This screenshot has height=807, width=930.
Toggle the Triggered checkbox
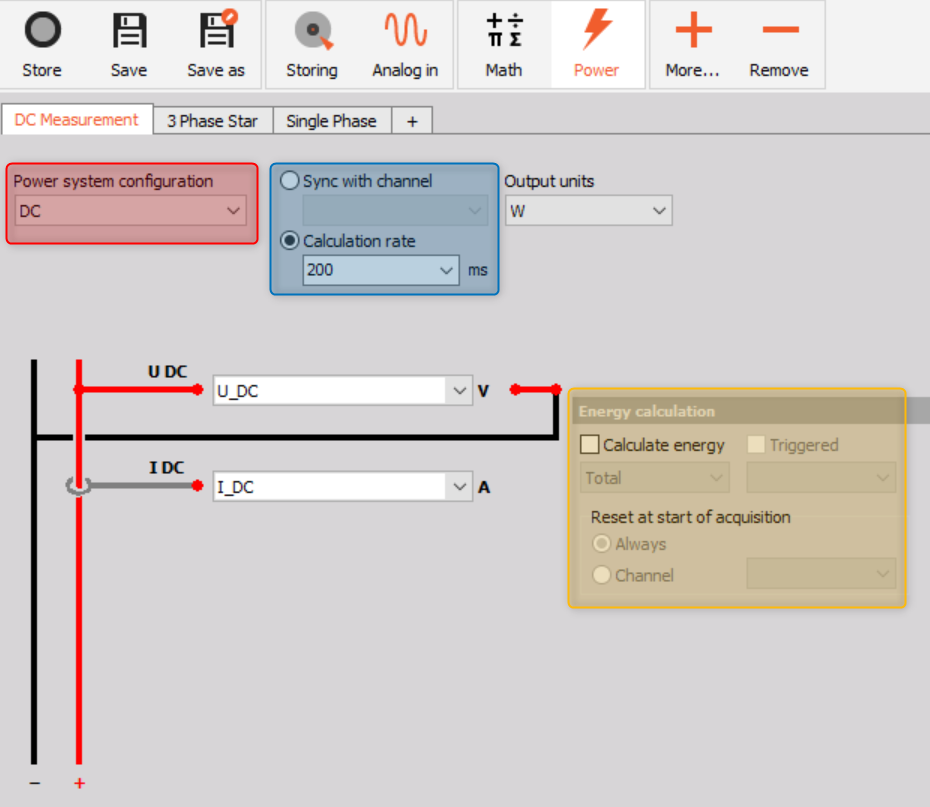756,445
